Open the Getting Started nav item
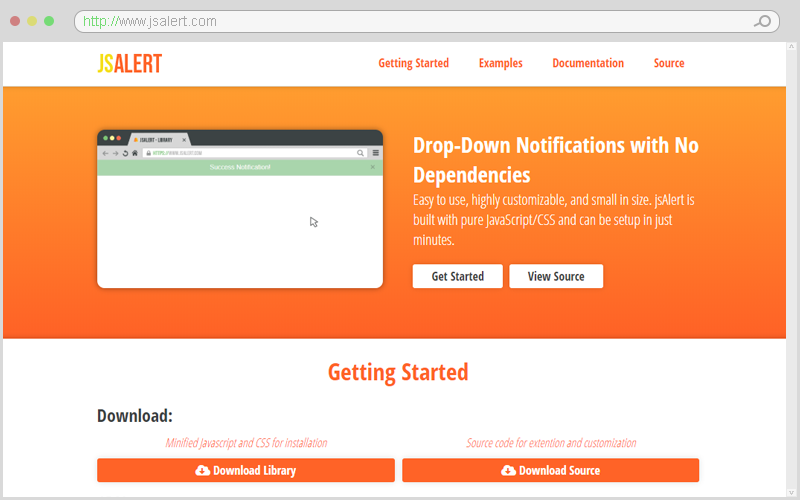The image size is (800, 500). tap(413, 63)
